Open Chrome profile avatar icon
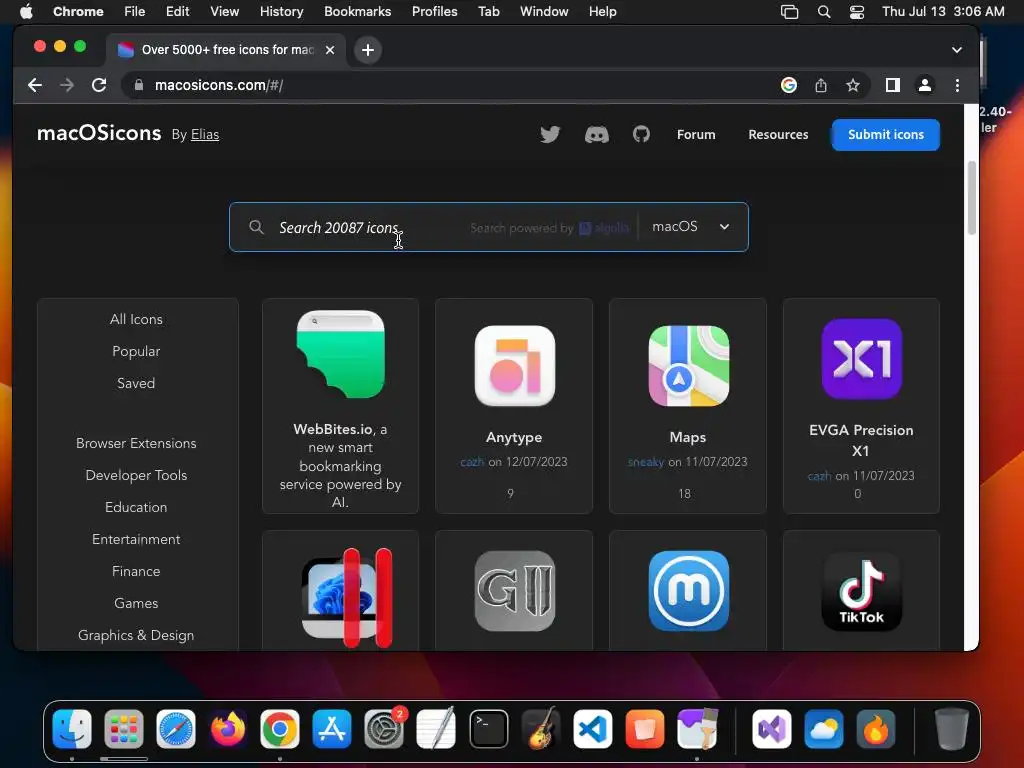 tap(925, 85)
